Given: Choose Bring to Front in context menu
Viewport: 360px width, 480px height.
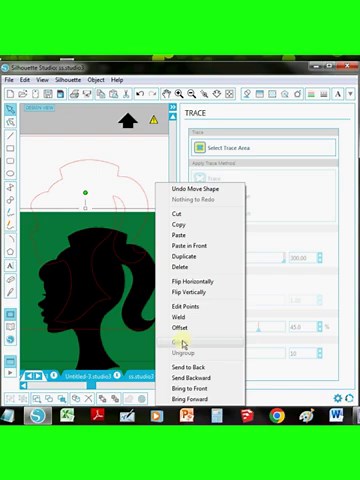Looking at the screenshot, I should pos(190,388).
